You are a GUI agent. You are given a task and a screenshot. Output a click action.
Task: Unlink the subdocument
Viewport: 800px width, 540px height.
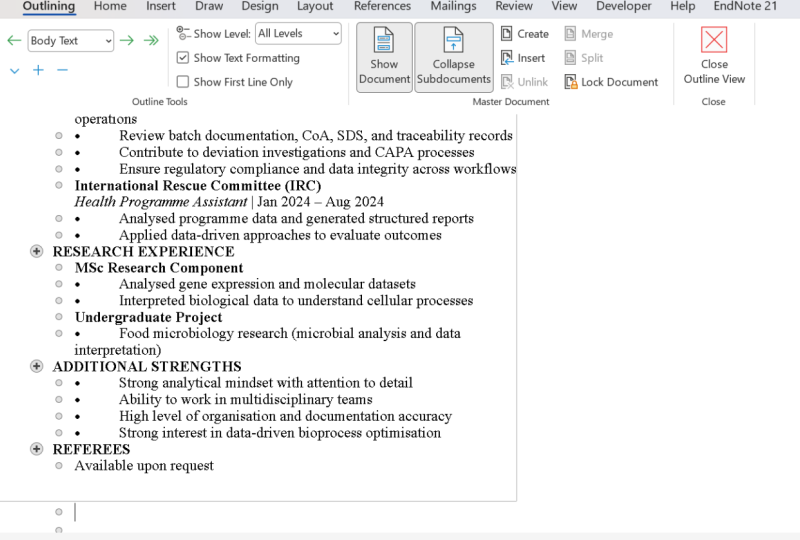pos(524,82)
